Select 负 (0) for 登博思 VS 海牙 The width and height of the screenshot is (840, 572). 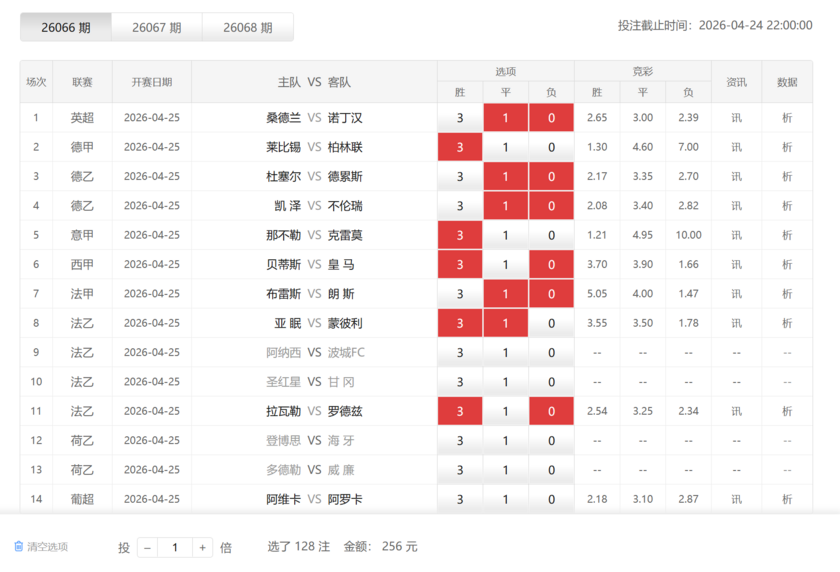(551, 440)
